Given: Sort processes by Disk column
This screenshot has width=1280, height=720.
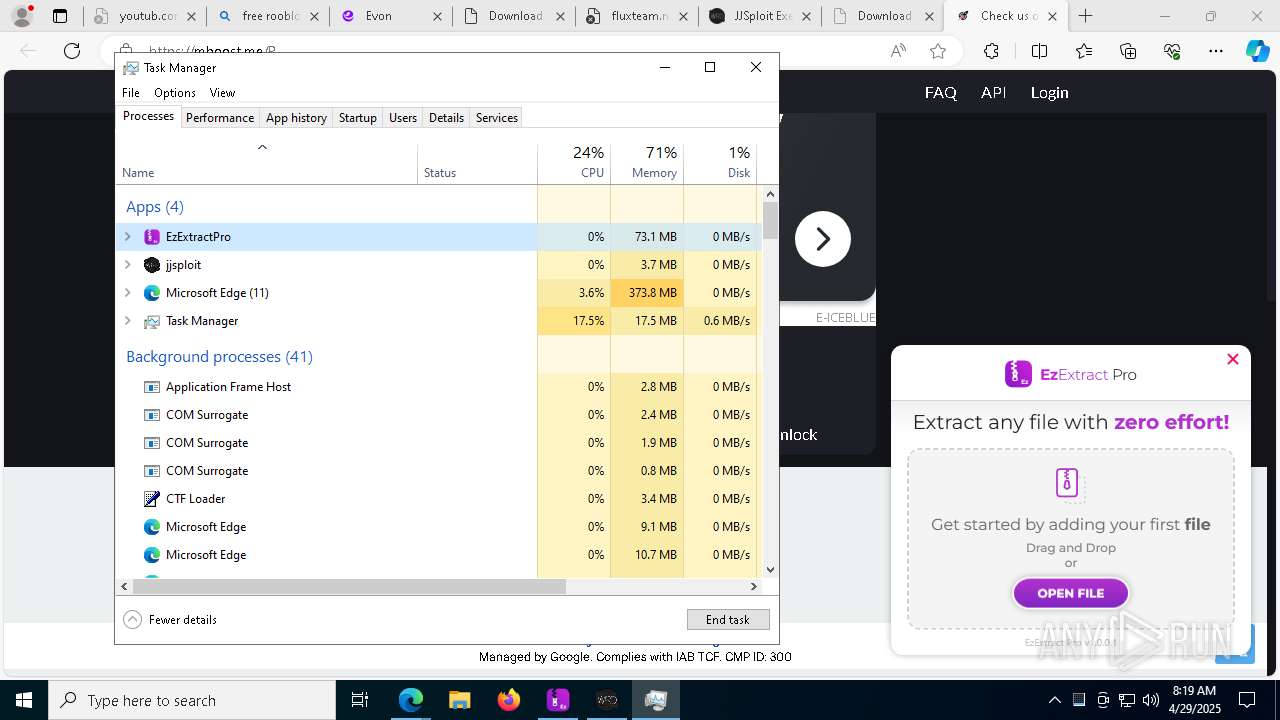Looking at the screenshot, I should (720, 163).
